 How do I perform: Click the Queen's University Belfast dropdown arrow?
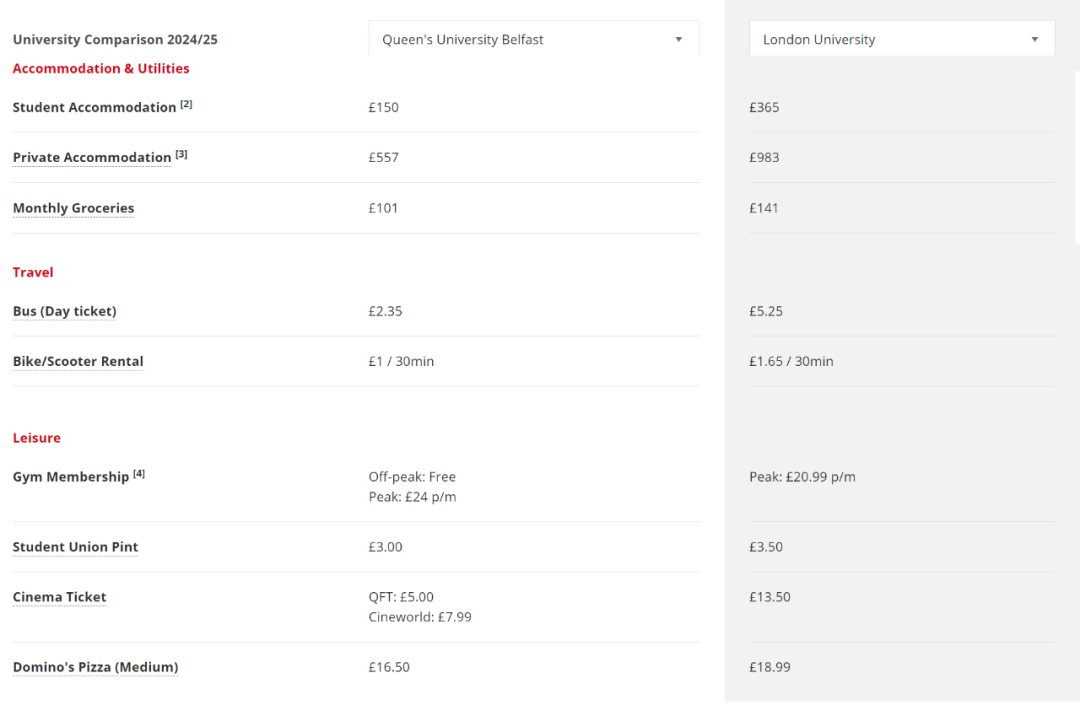[x=679, y=40]
